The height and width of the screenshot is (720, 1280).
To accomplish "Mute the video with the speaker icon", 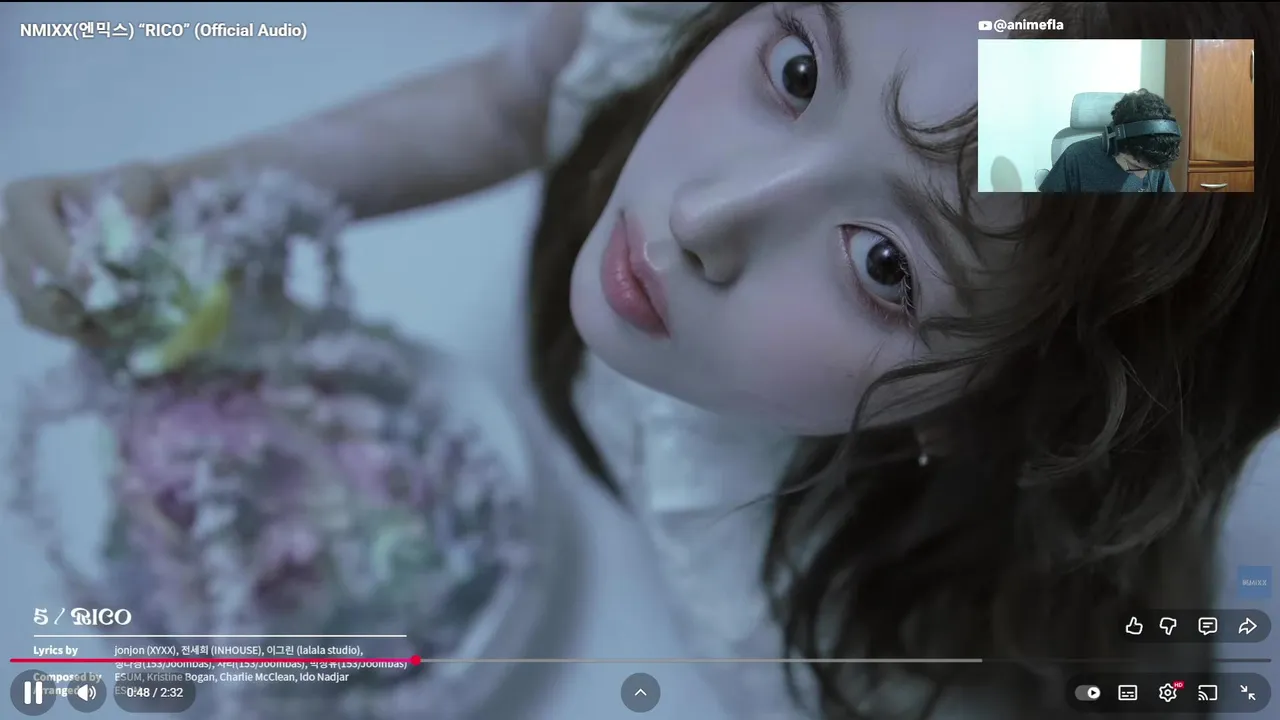I will [87, 692].
